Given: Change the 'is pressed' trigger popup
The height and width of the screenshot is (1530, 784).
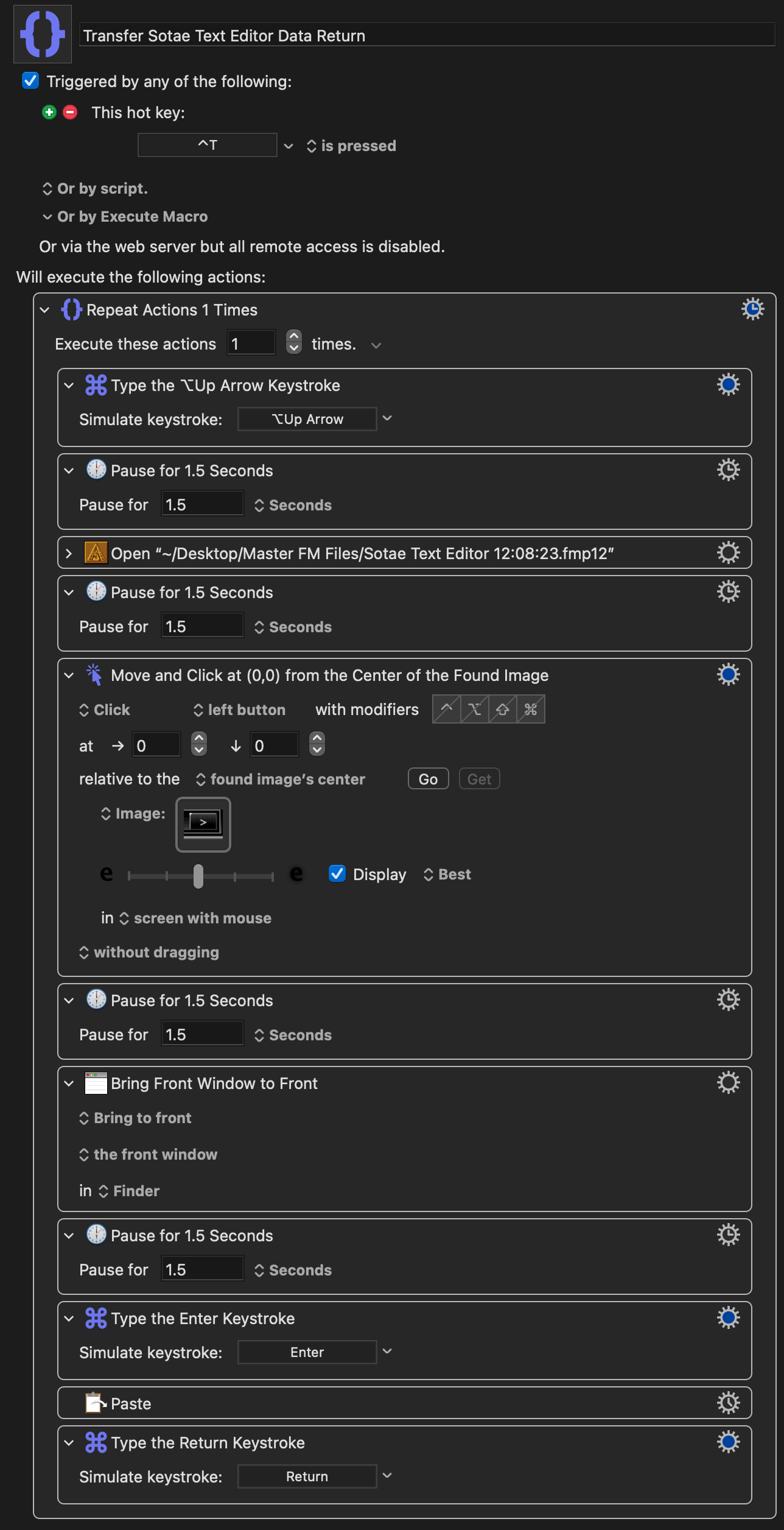Looking at the screenshot, I should point(351,146).
